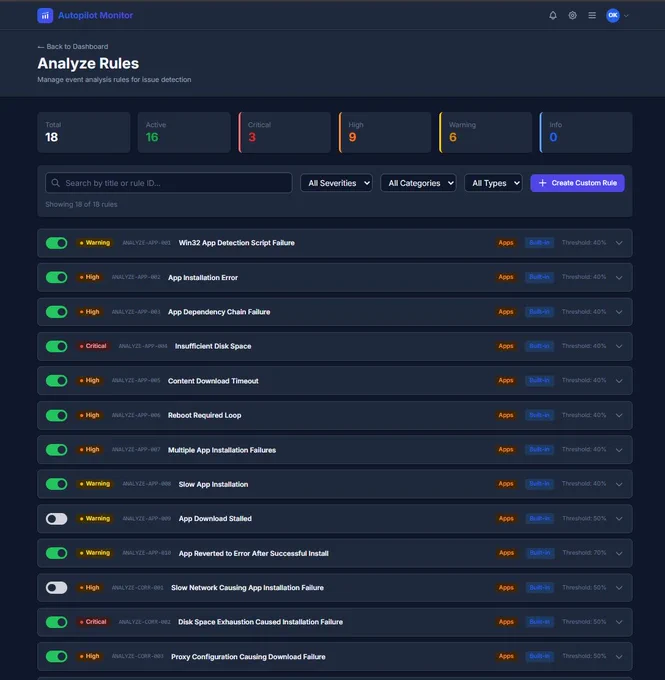Open the All Severities dropdown
Image resolution: width=665 pixels, height=680 pixels.
336,183
